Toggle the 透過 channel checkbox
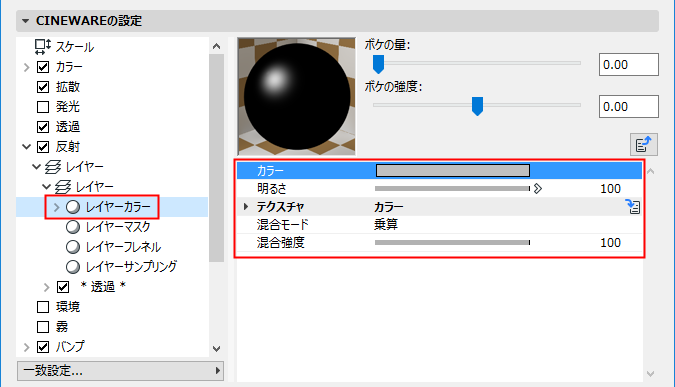The image size is (675, 387). tap(43, 127)
